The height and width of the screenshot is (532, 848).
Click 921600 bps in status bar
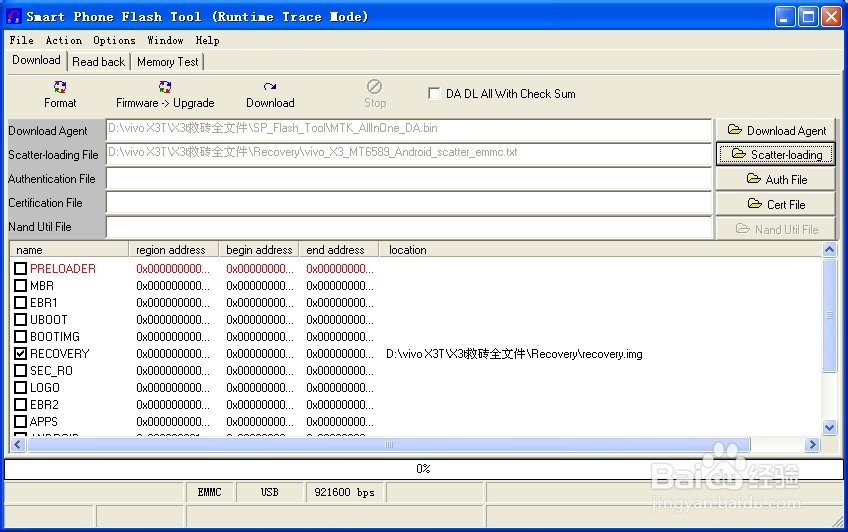344,492
